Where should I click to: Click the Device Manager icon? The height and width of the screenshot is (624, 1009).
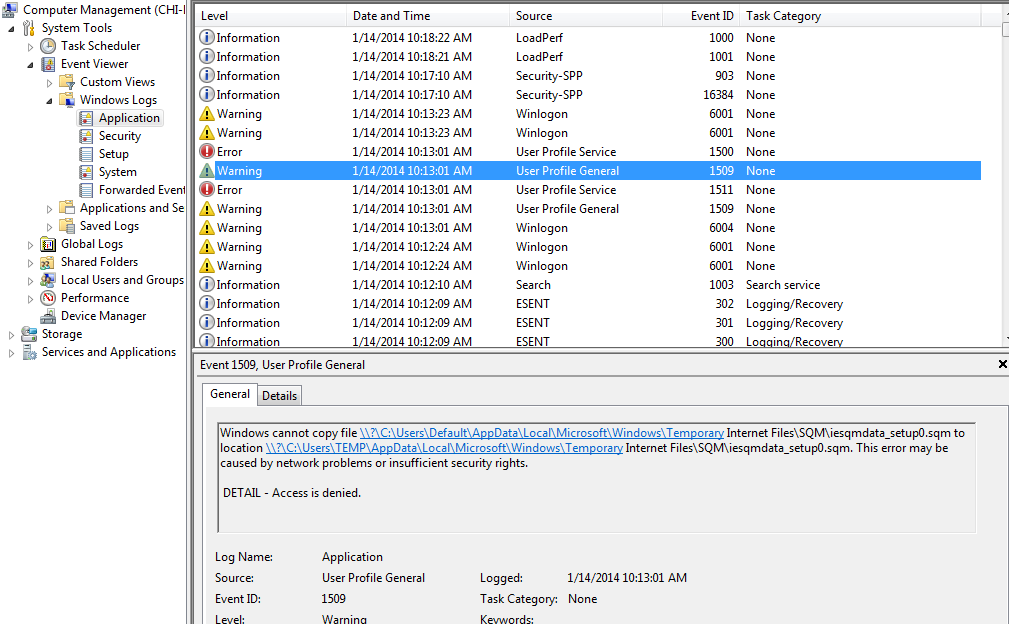pos(48,316)
